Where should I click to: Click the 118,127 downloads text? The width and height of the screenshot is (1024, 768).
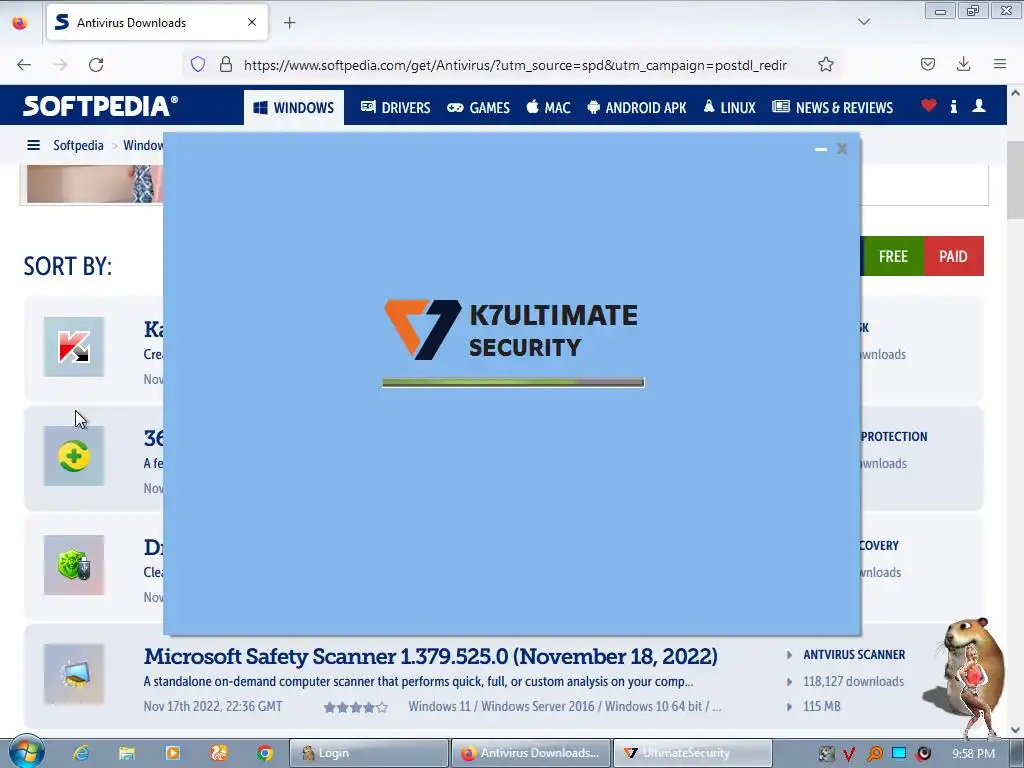click(x=854, y=681)
